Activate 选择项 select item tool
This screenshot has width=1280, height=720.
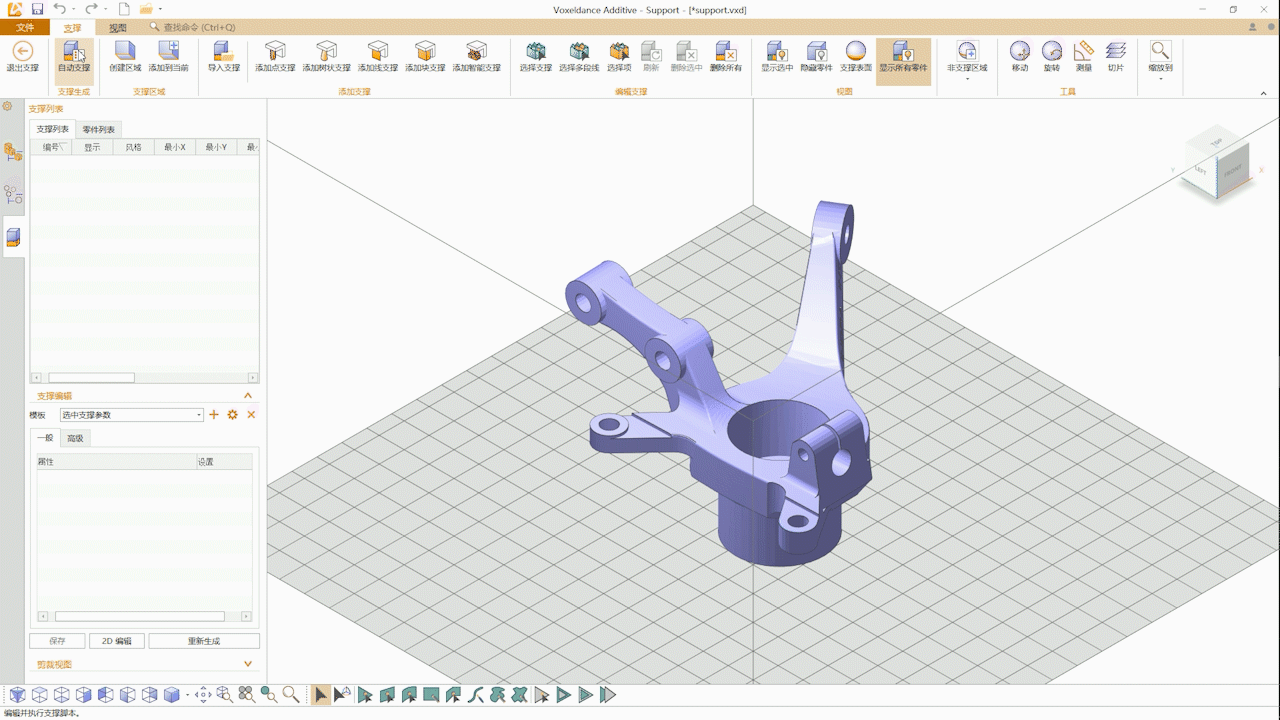(619, 57)
